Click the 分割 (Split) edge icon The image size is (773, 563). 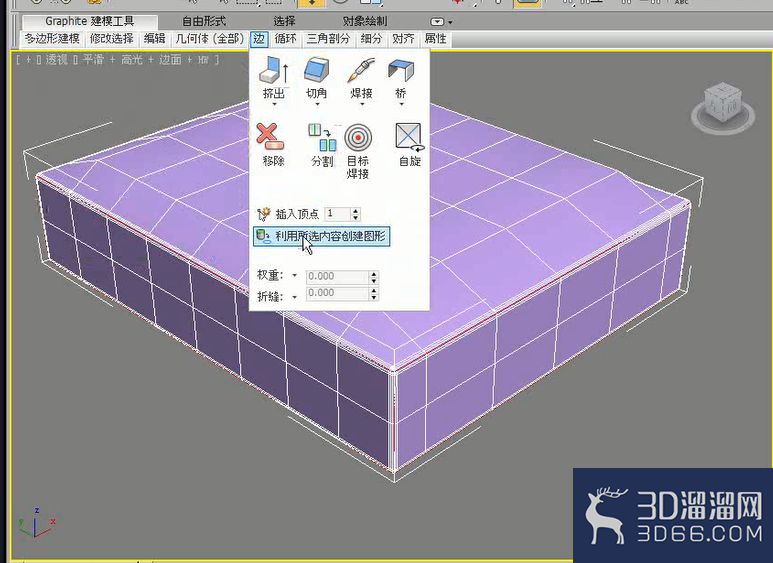tap(322, 137)
